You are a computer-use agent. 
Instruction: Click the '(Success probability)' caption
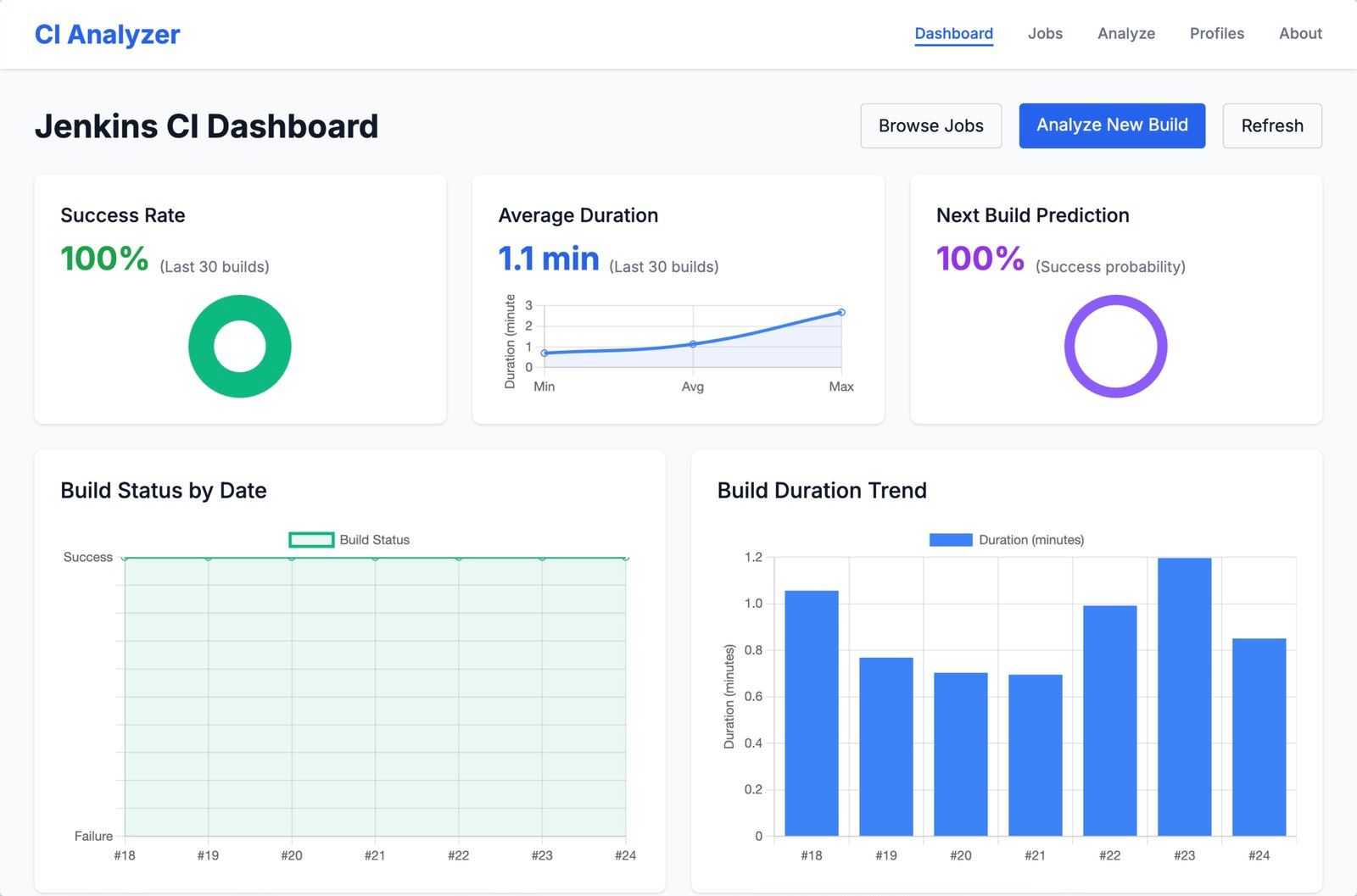tap(1110, 267)
